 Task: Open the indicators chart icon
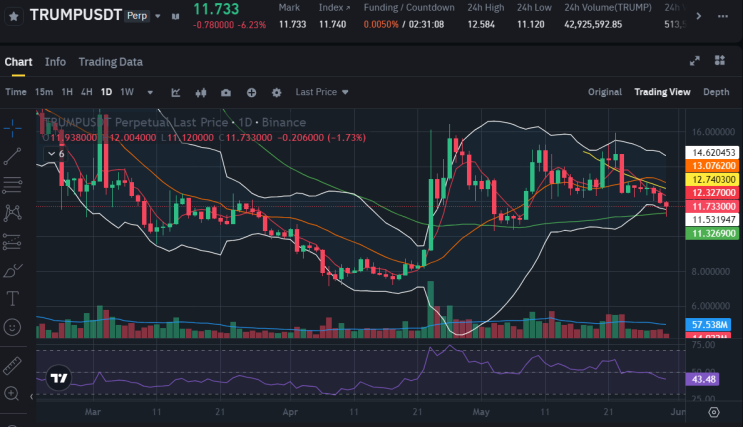[176, 92]
